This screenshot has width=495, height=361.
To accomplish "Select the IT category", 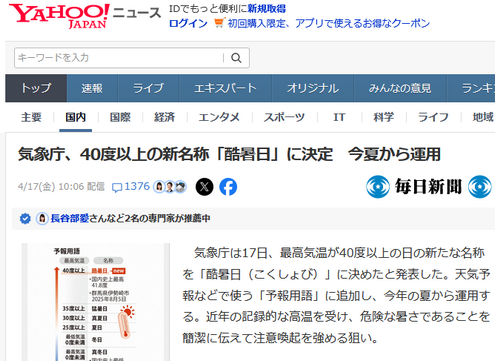I will (x=339, y=117).
